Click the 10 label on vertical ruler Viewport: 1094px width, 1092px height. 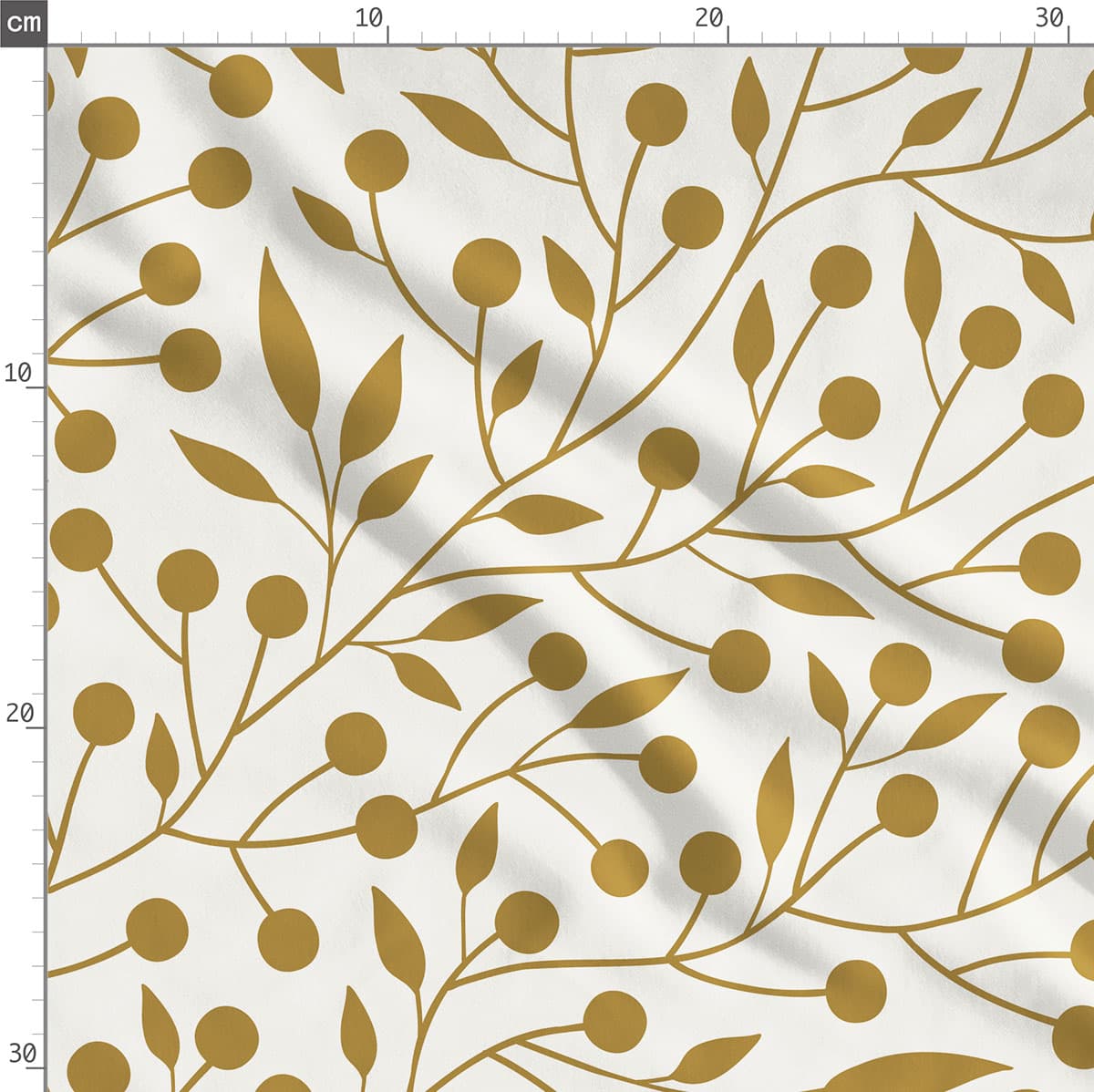(x=17, y=373)
